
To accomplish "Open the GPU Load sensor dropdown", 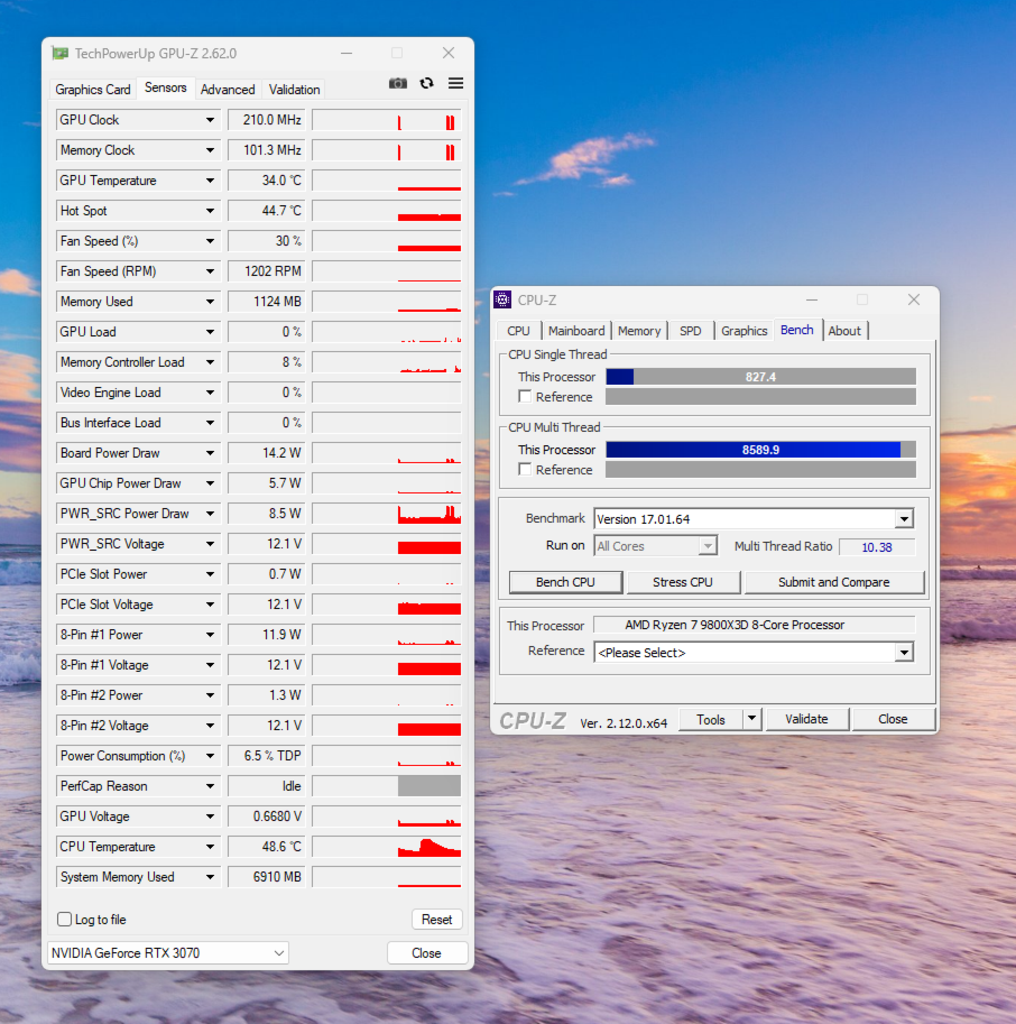I will click(210, 332).
